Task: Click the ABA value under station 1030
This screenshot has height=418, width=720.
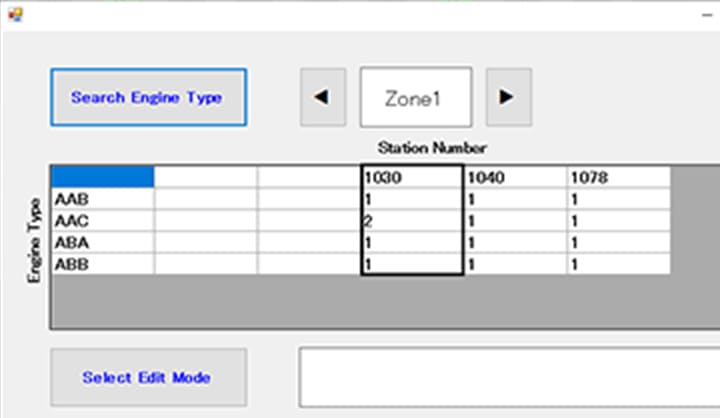Action: [x=411, y=243]
